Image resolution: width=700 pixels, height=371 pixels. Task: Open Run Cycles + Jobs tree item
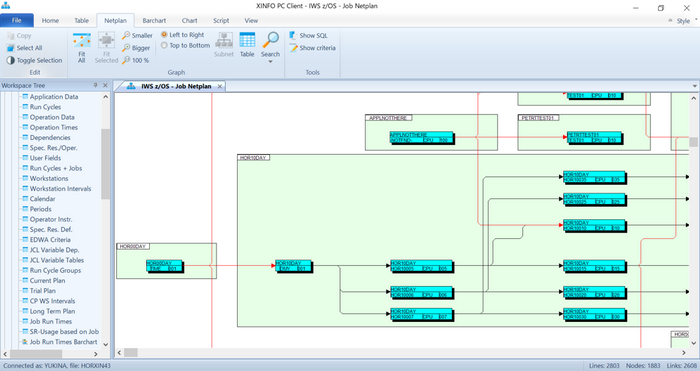[56, 168]
